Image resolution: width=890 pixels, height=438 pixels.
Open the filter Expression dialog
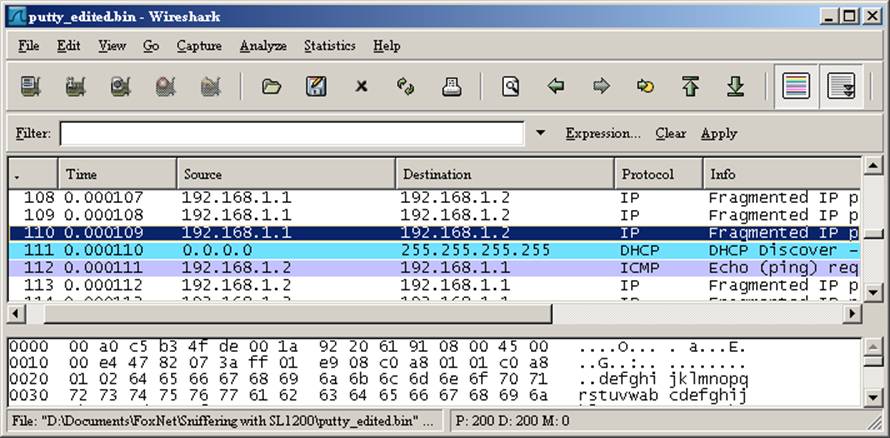click(x=603, y=134)
